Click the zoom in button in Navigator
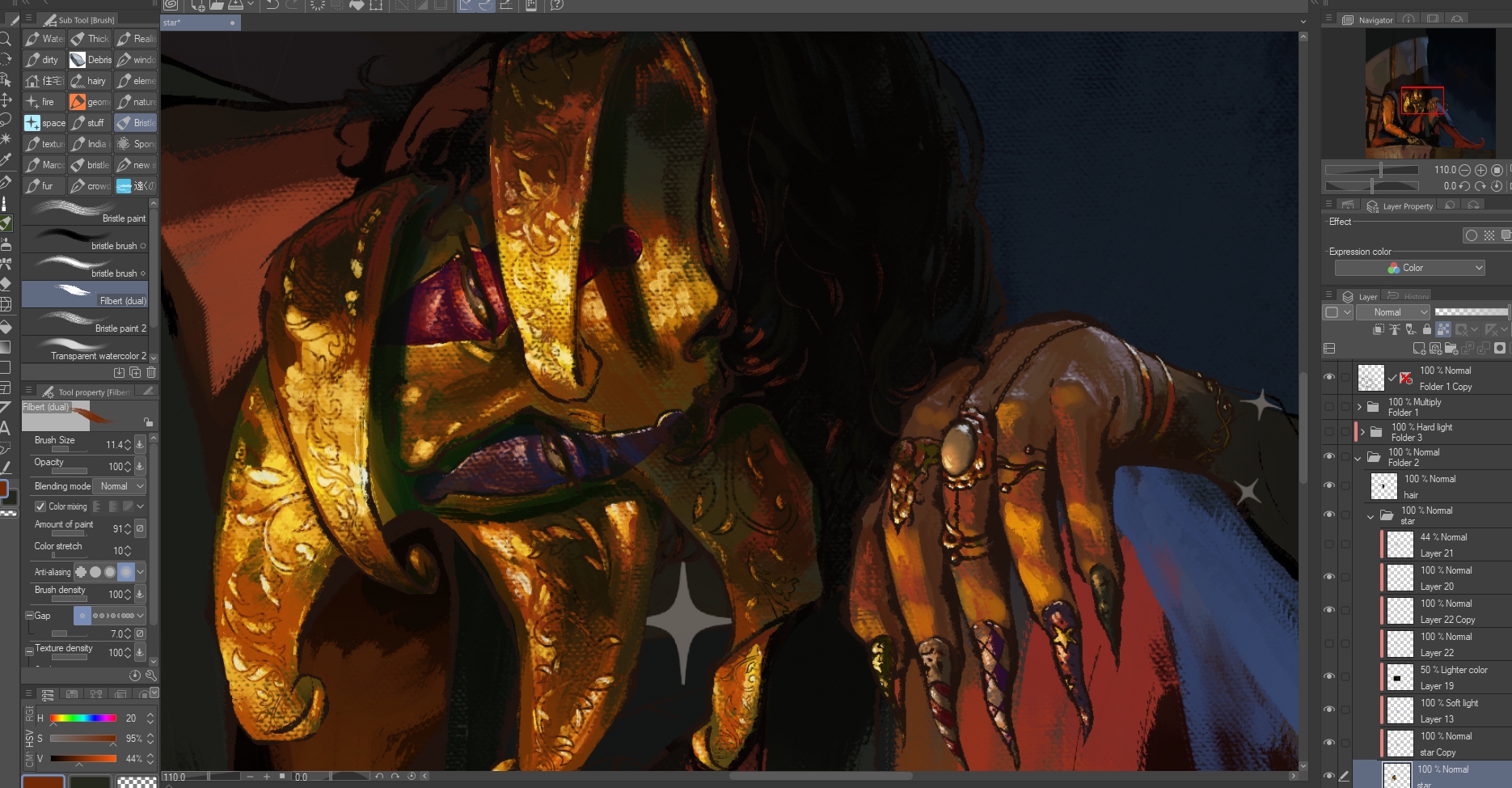 pos(1480,170)
